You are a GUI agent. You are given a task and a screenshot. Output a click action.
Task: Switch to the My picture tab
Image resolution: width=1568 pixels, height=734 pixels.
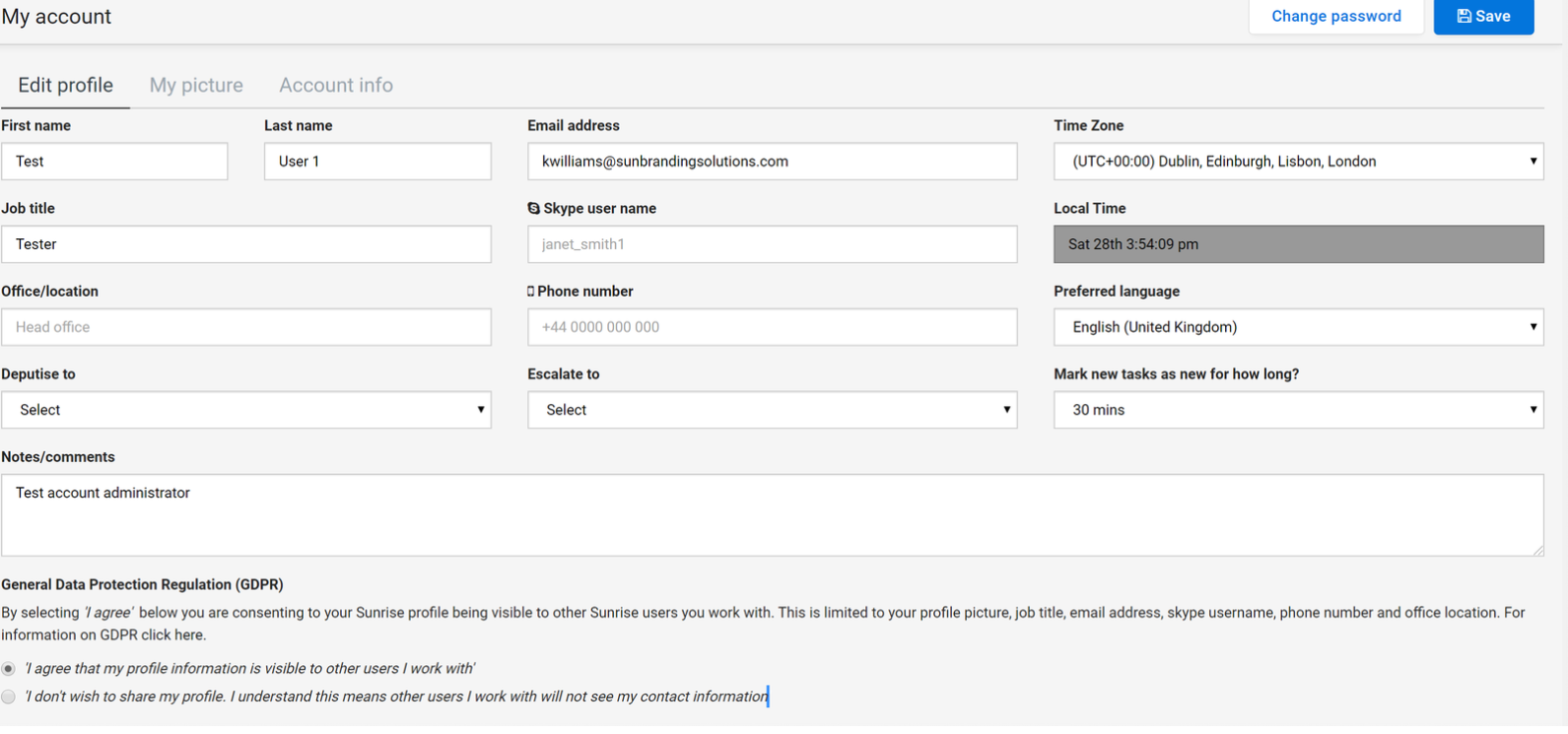[196, 86]
